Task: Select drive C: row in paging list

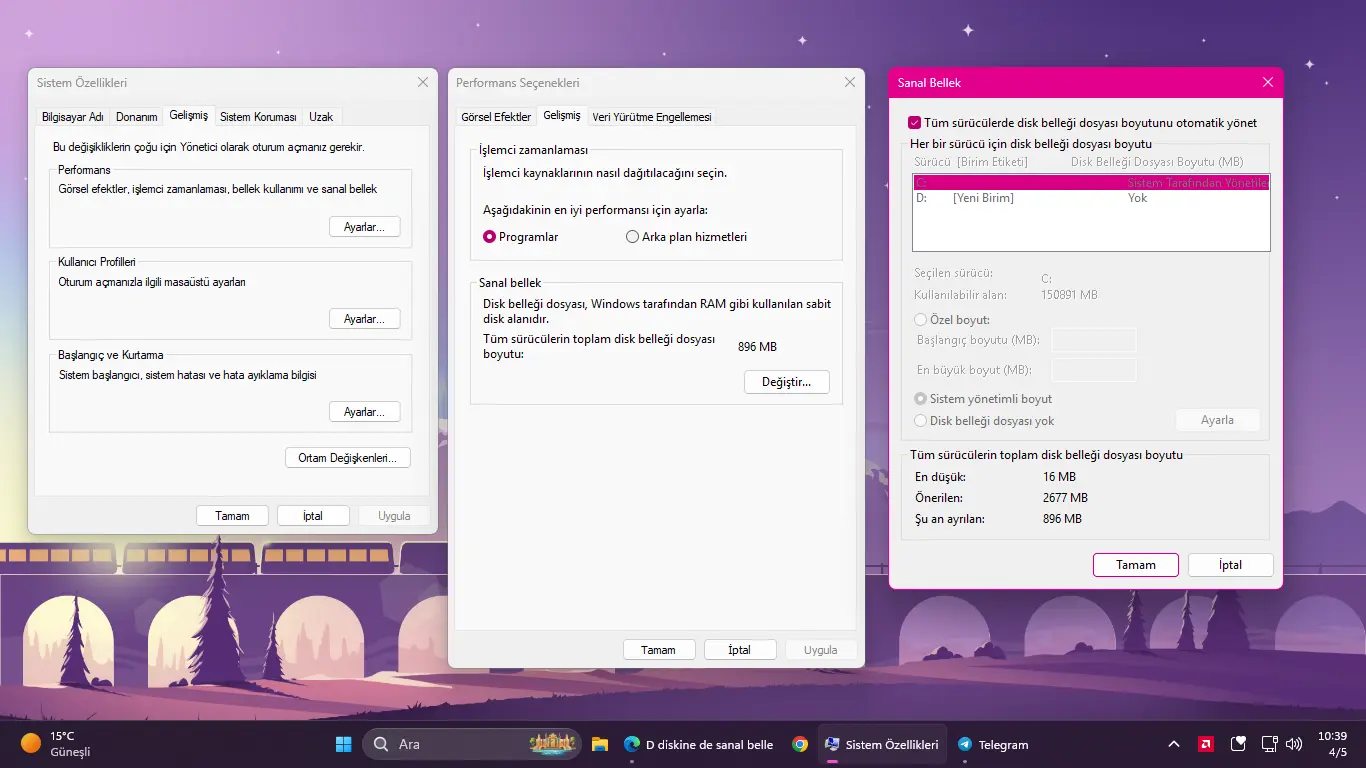Action: [1091, 183]
